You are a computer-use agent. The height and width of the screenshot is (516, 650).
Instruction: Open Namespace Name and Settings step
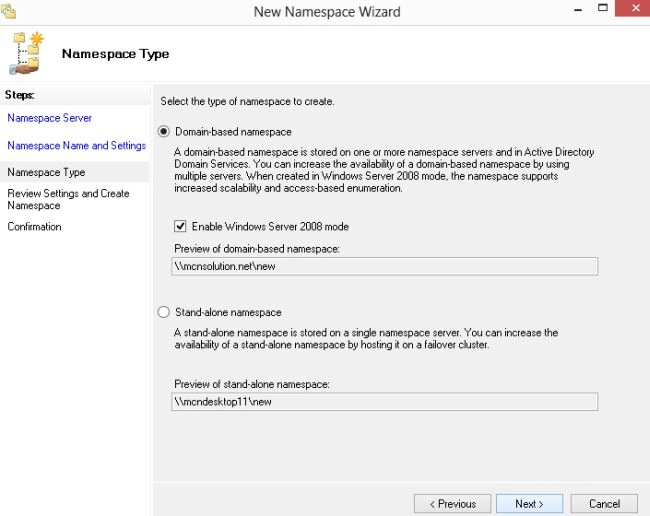pos(77,145)
